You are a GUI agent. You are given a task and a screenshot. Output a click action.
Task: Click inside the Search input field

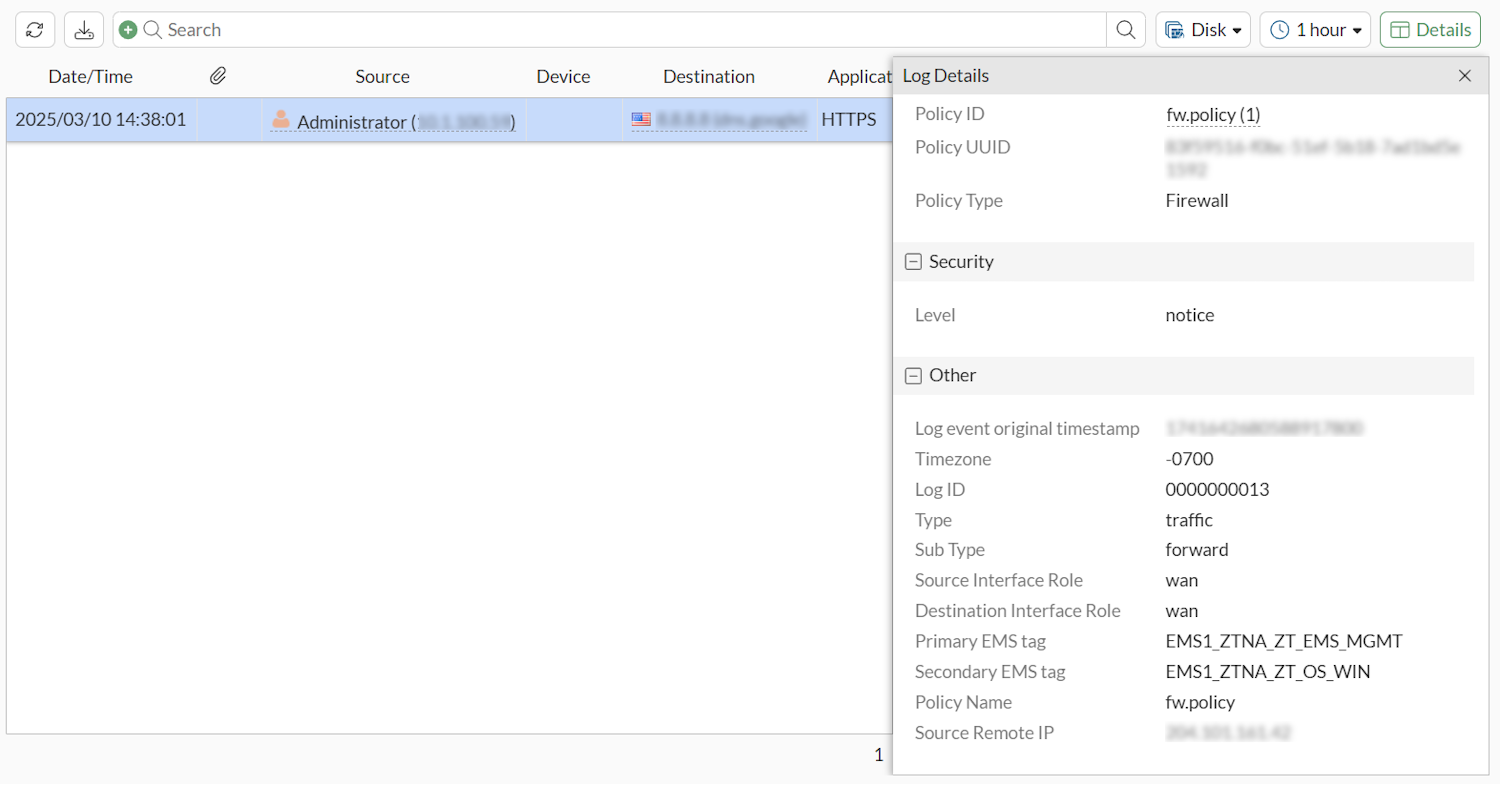(x=500, y=29)
